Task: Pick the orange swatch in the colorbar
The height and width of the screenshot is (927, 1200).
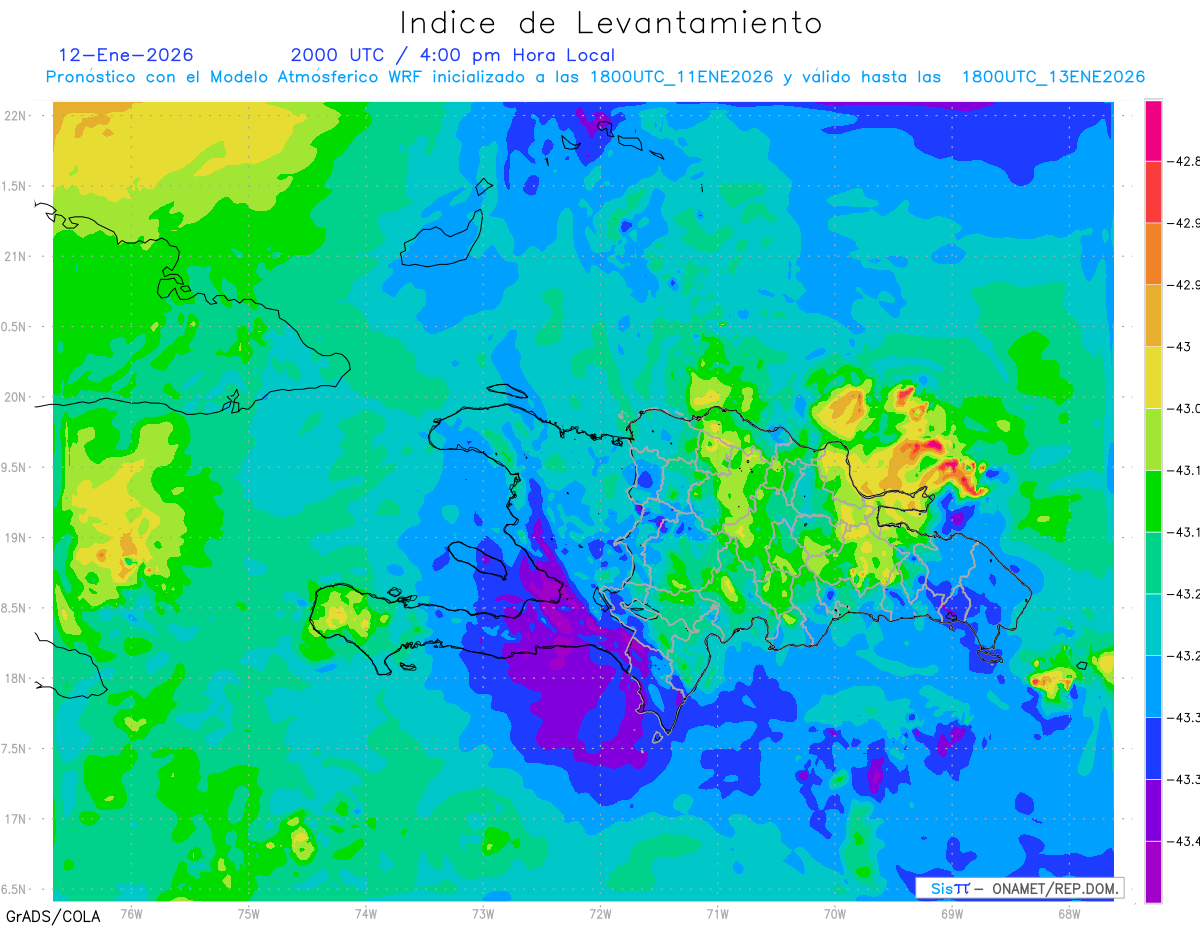Action: tap(1153, 254)
